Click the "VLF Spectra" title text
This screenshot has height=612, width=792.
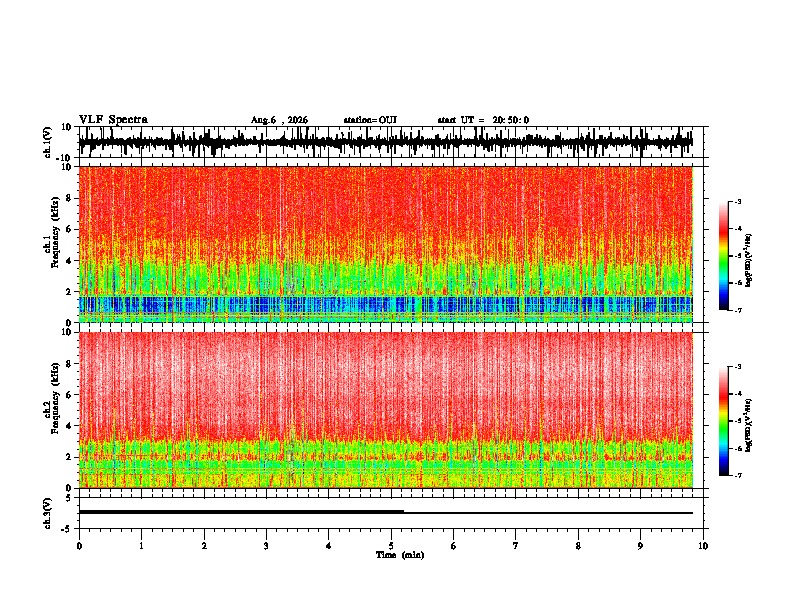tap(113, 120)
